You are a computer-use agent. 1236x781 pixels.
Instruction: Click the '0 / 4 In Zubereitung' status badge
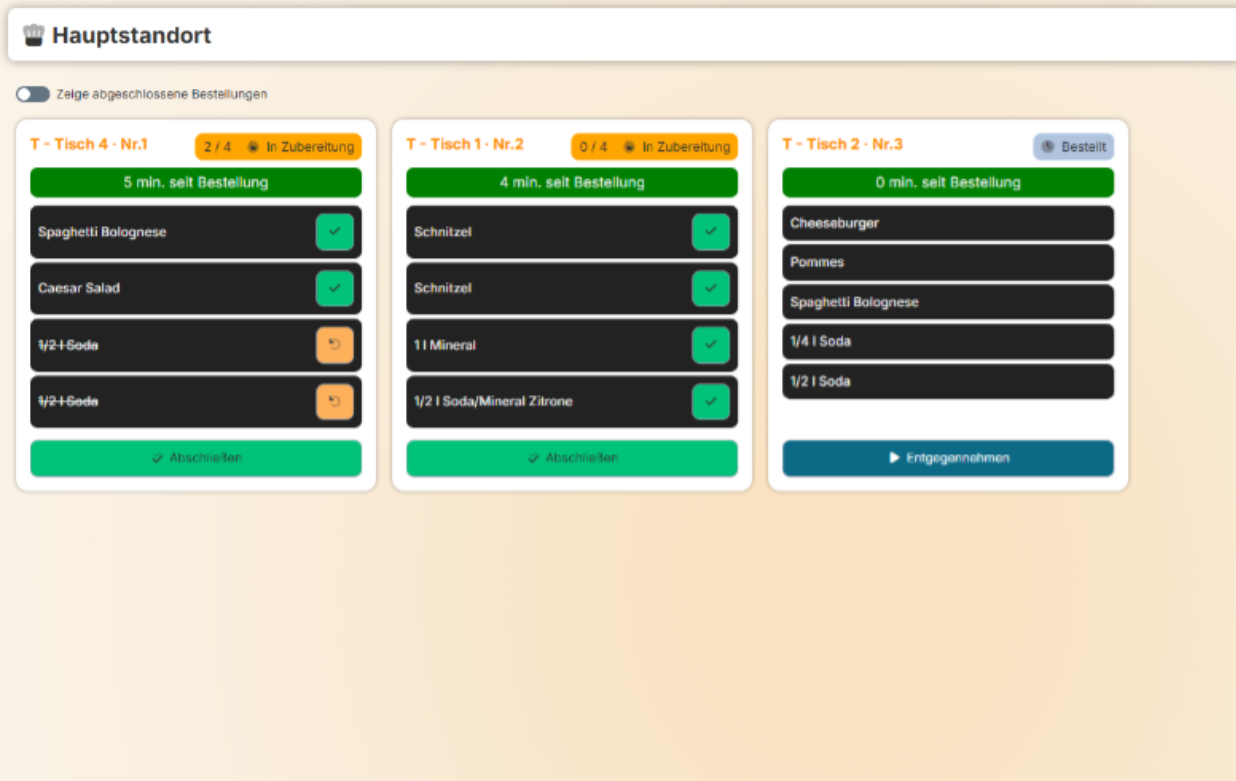654,147
